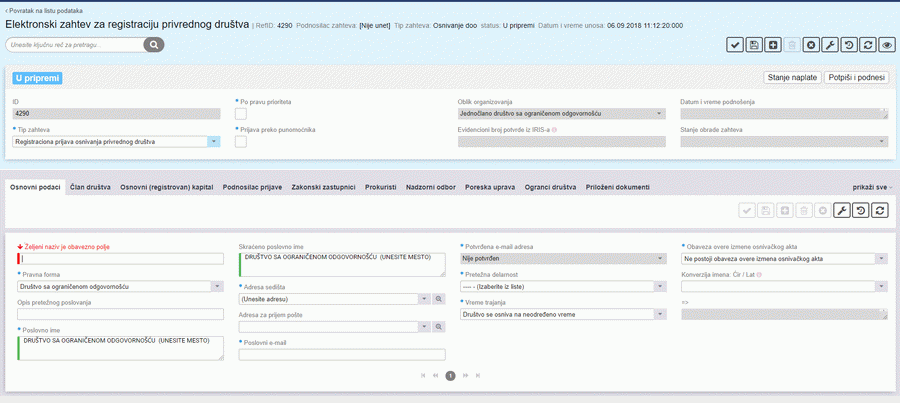Click the checkmark confirm icon in top toolbar

(x=734, y=45)
